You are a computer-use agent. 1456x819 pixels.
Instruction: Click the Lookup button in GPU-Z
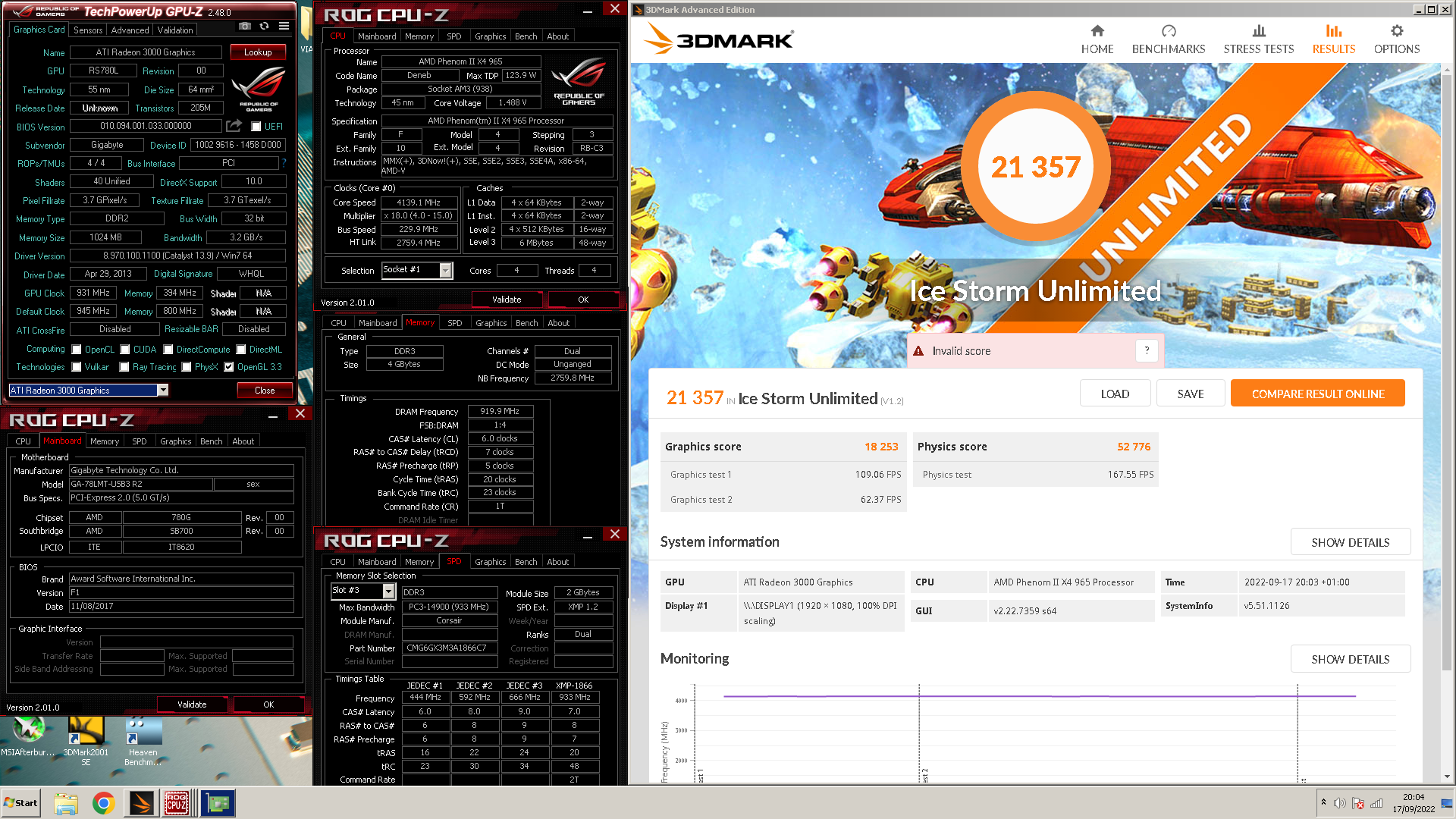[258, 52]
